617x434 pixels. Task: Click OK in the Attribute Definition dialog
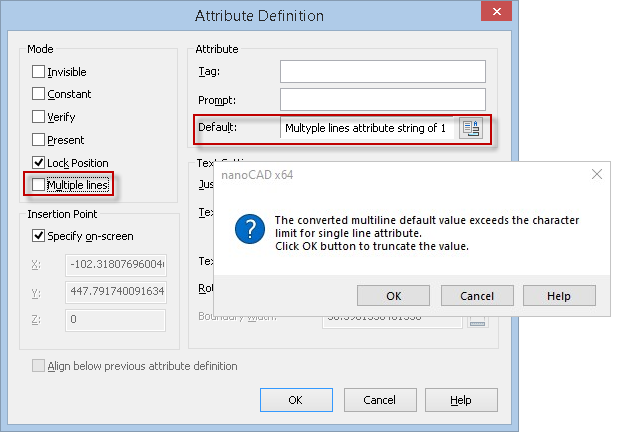[295, 400]
